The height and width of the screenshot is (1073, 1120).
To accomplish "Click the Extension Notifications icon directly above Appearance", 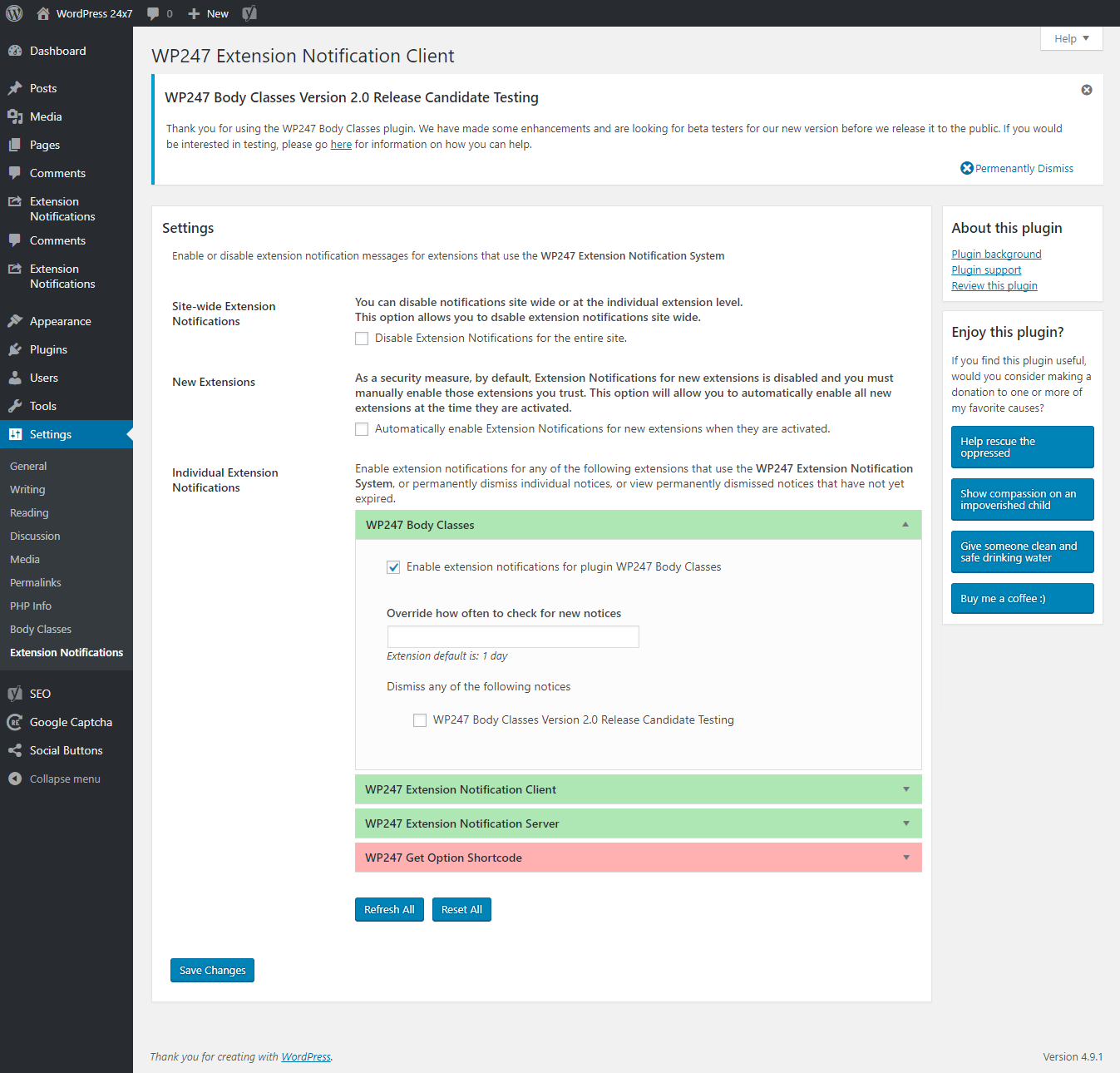I will point(15,269).
